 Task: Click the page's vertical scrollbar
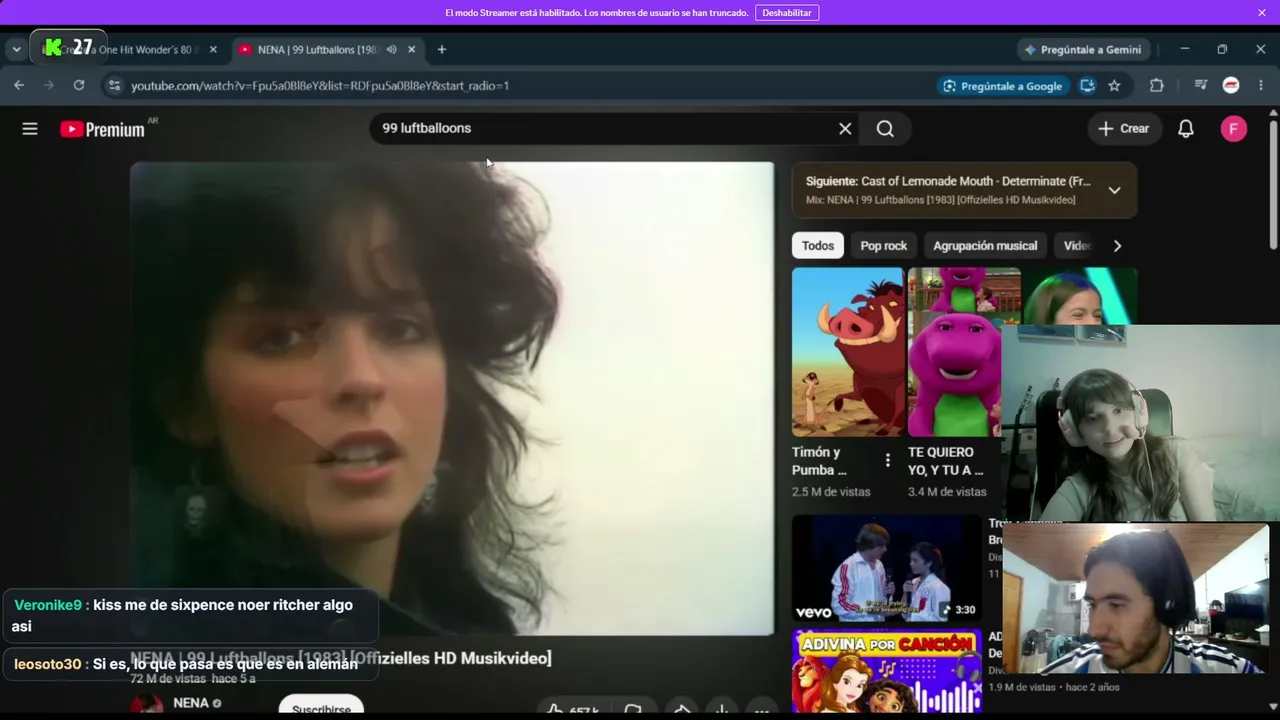(x=1273, y=185)
